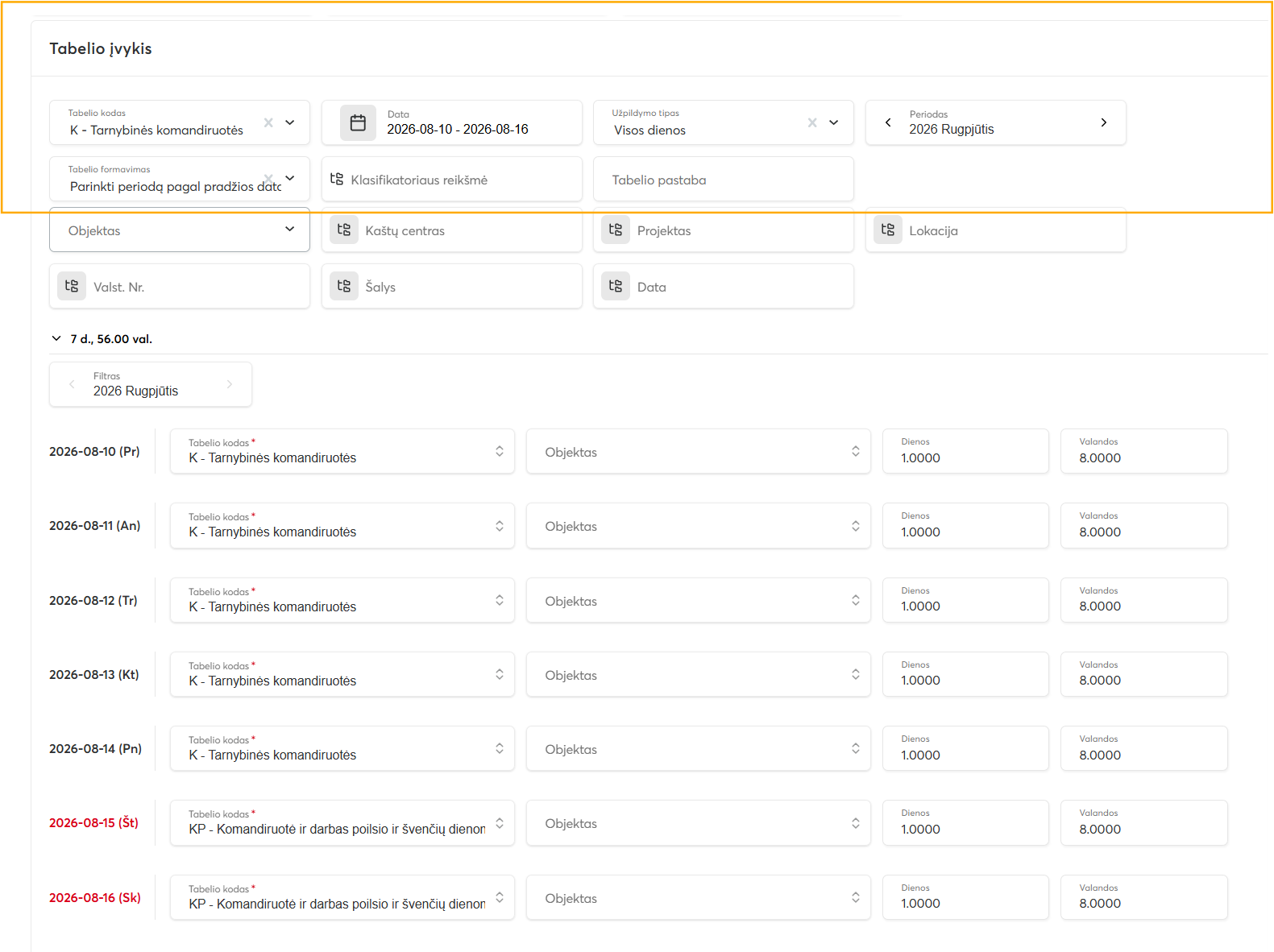Open Objektas selector for 2026-08-10 row
This screenshot has height=952, width=1274.
[699, 451]
